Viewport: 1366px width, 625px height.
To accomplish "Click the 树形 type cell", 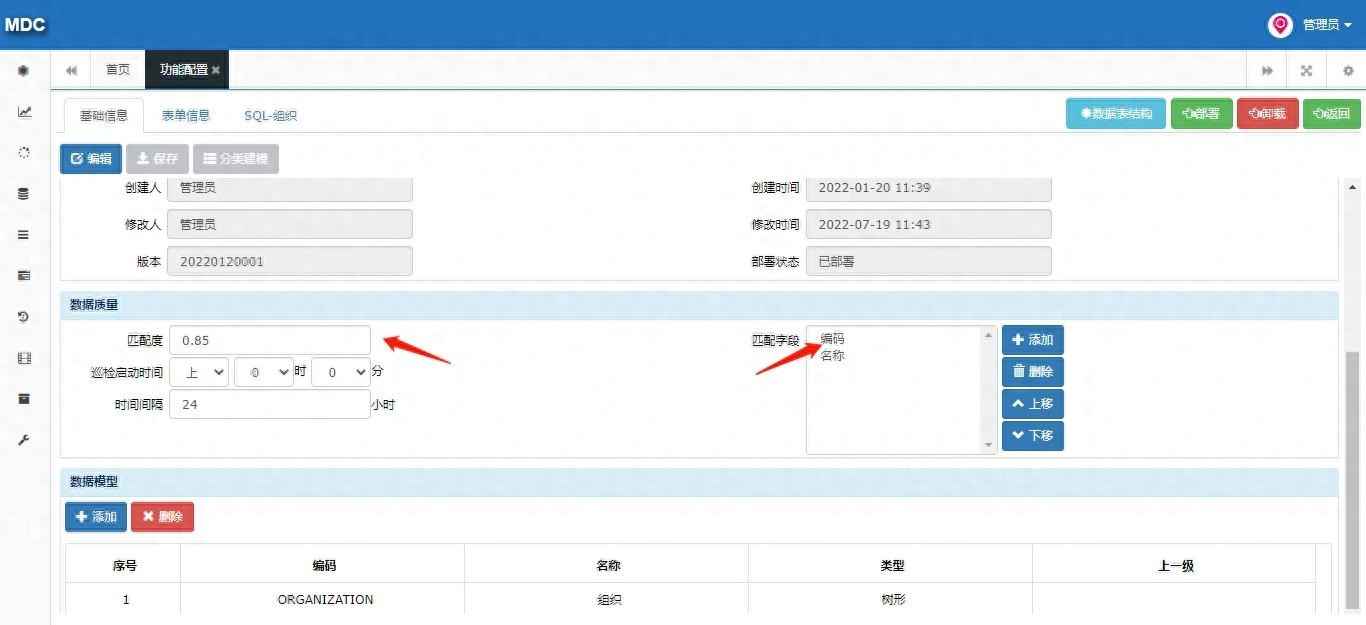I will point(892,600).
